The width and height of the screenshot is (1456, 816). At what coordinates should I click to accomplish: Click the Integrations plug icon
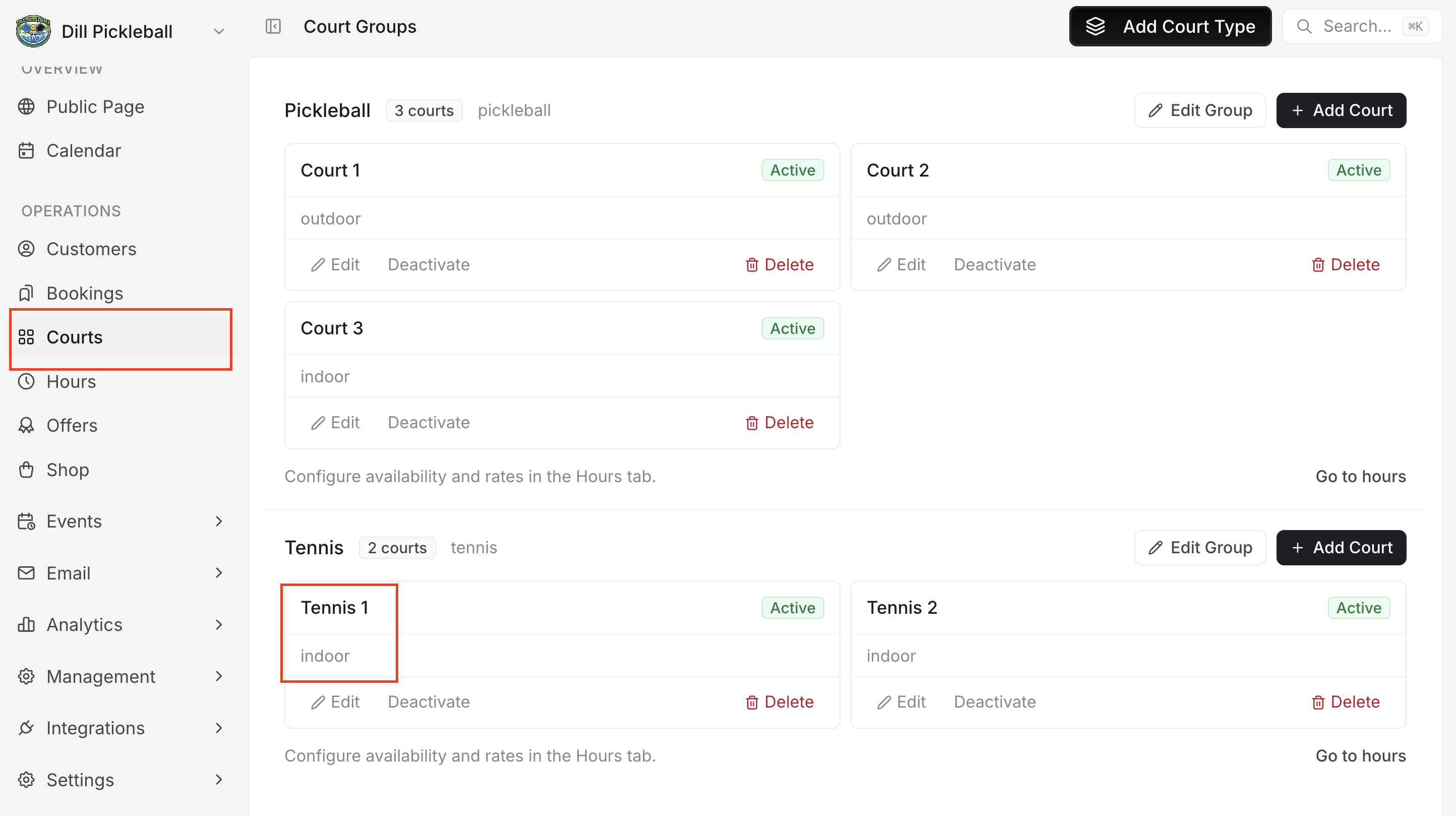coord(26,728)
